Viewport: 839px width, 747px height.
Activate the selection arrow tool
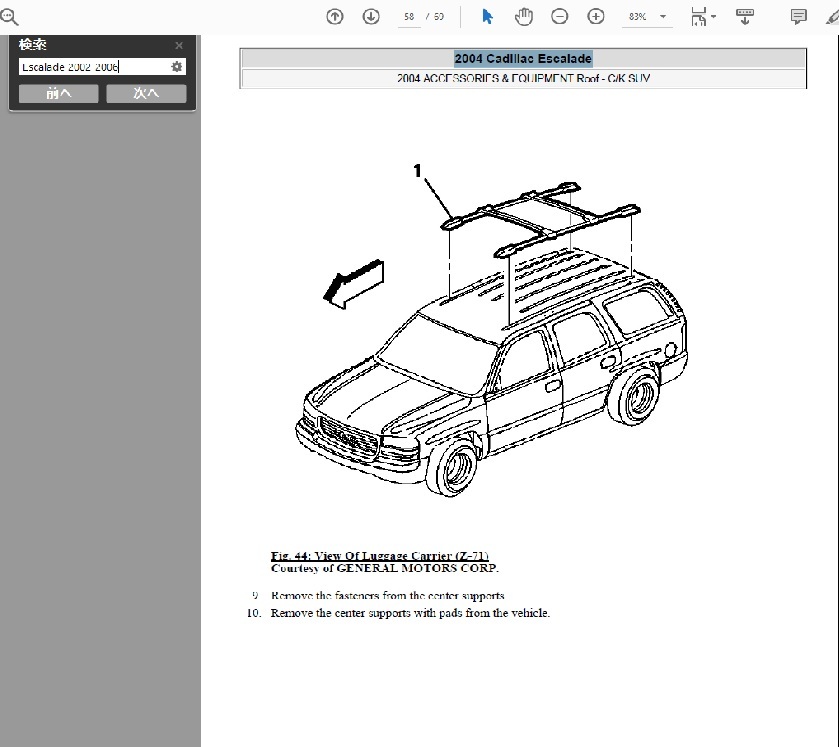[487, 17]
